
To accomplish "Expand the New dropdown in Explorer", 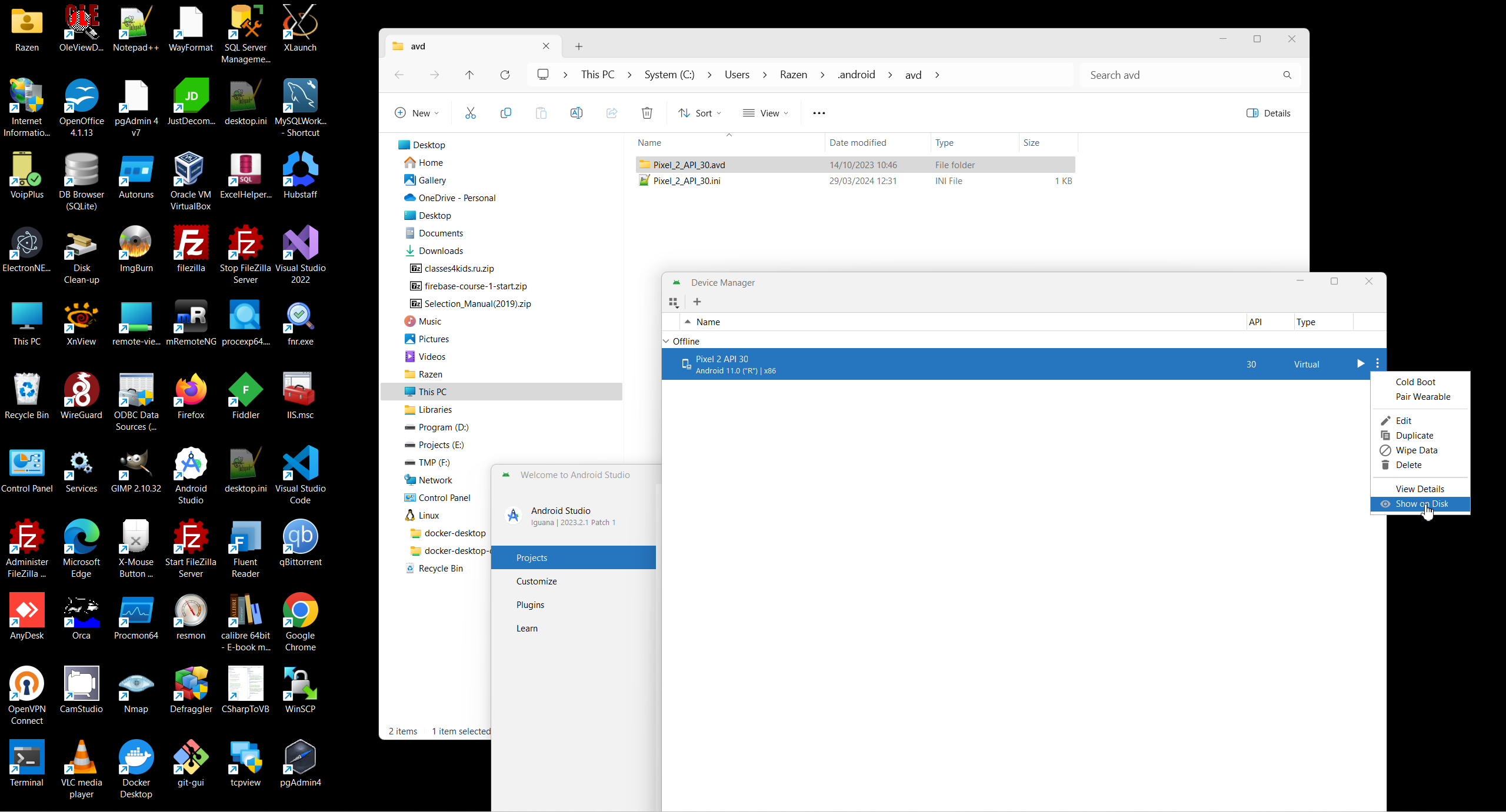I will (417, 112).
